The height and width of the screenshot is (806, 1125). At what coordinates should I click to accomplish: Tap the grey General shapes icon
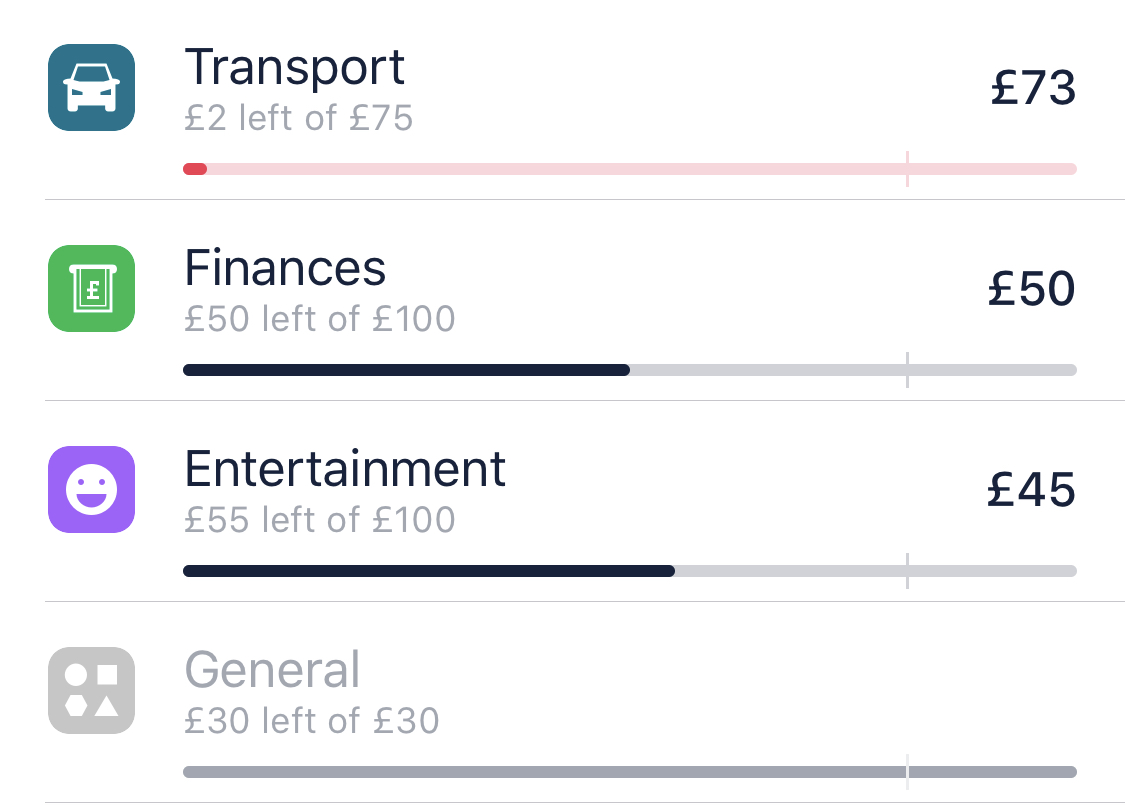(x=91, y=690)
